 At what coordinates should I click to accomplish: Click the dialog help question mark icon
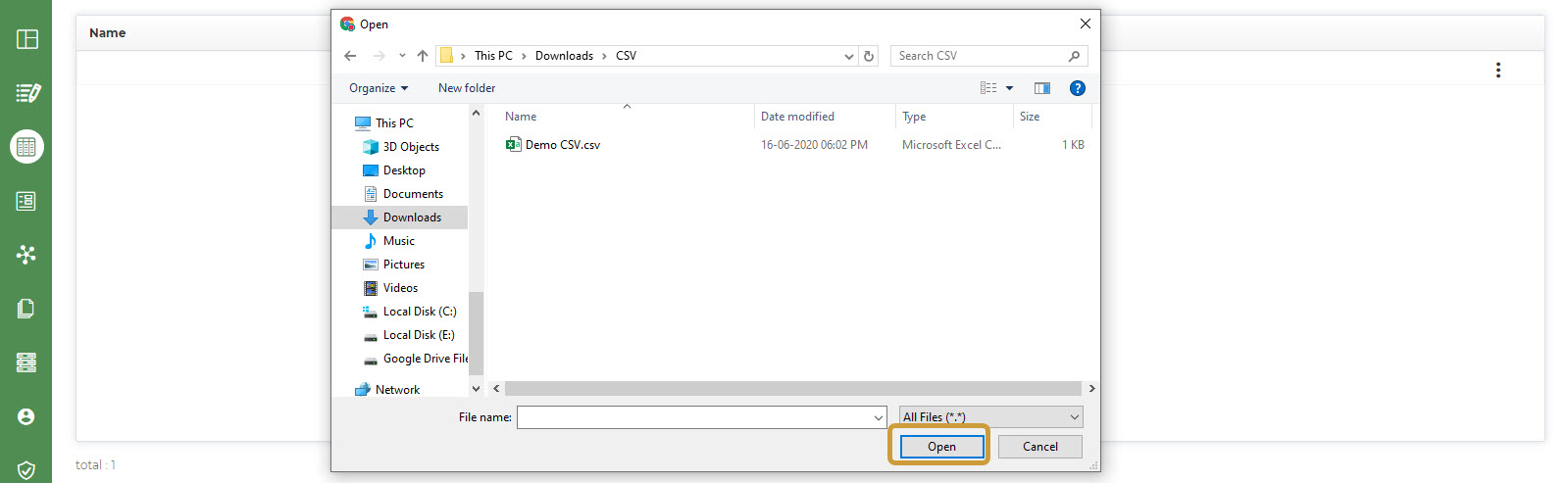pos(1077,88)
